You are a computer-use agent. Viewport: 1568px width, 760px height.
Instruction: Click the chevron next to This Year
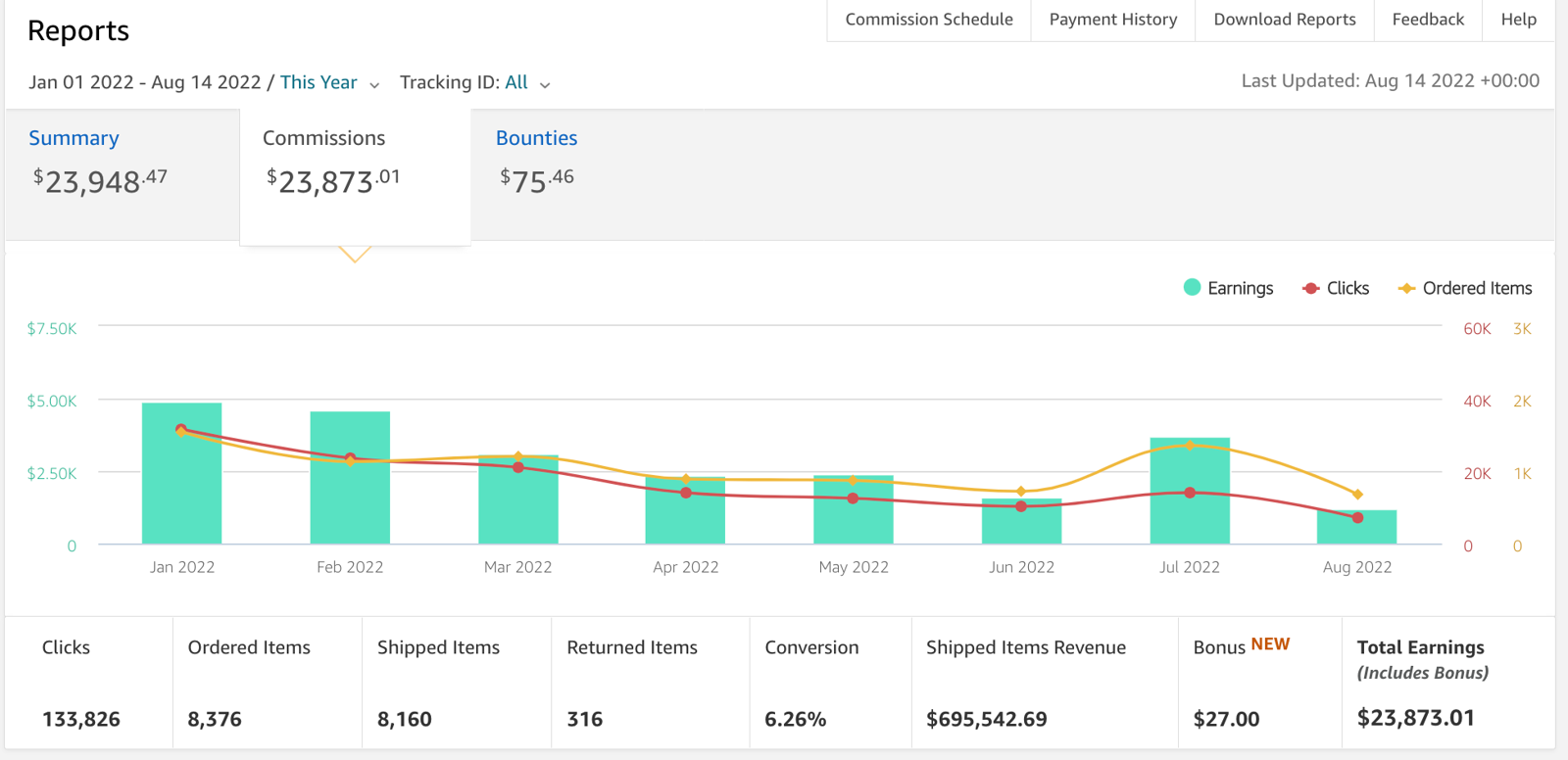374,85
